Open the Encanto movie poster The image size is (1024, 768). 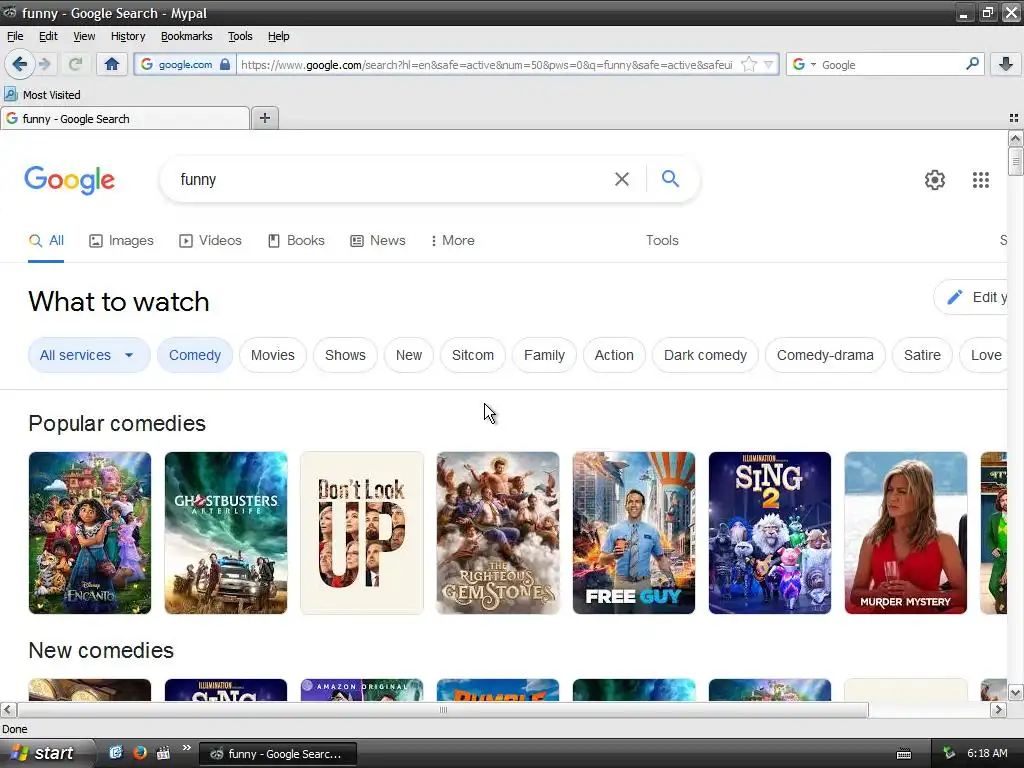point(89,533)
